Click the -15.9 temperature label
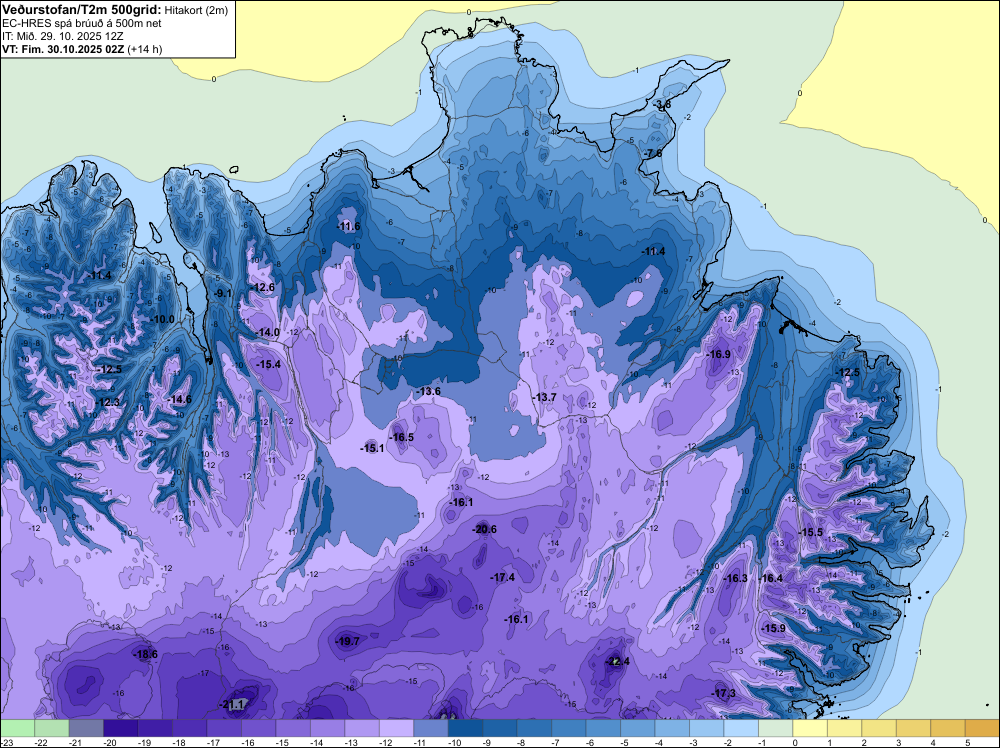 pyautogui.click(x=774, y=628)
